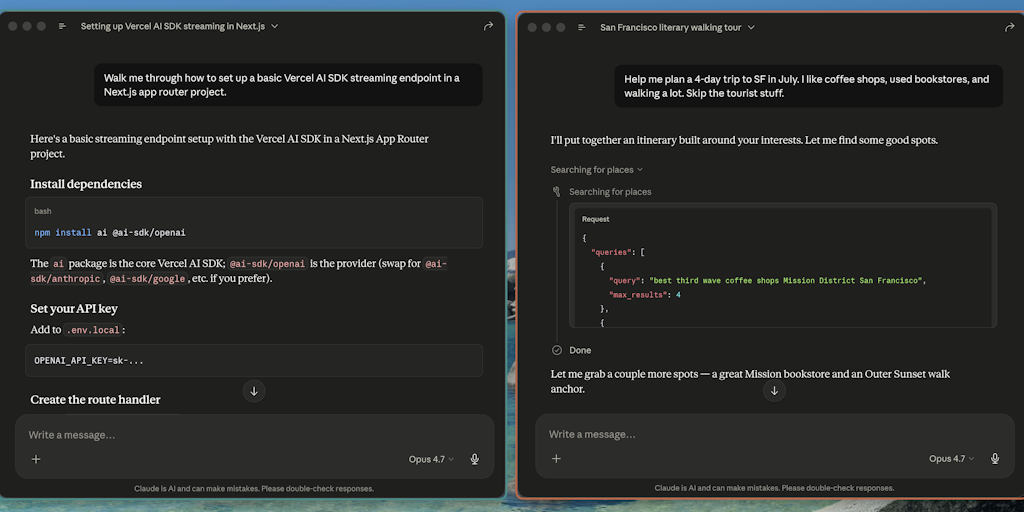Open San Francisco literary walking tour title dropdown
Viewport: 1024px width, 512px height.
677,27
